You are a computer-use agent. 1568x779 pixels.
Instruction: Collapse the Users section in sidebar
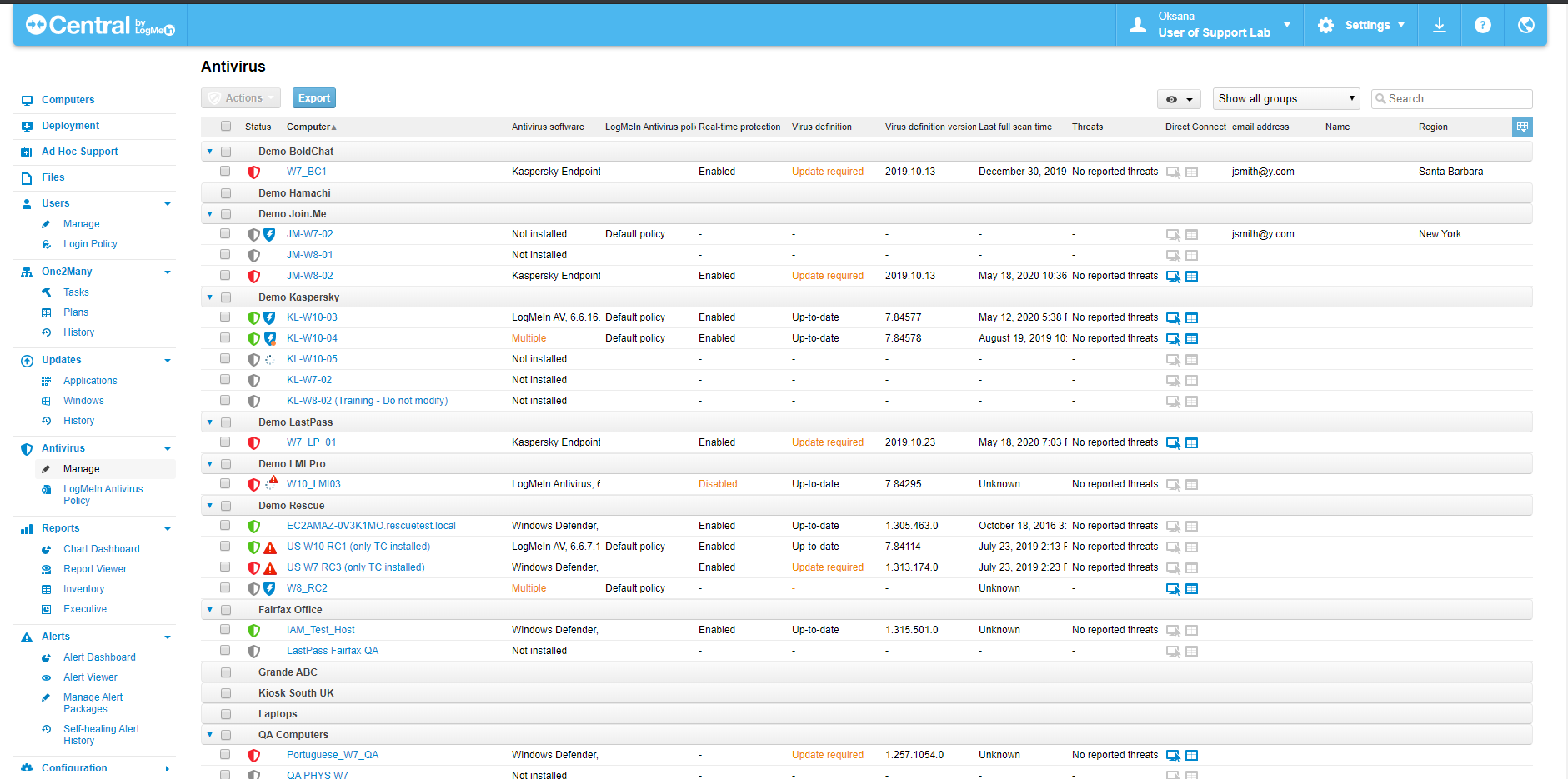tap(168, 204)
